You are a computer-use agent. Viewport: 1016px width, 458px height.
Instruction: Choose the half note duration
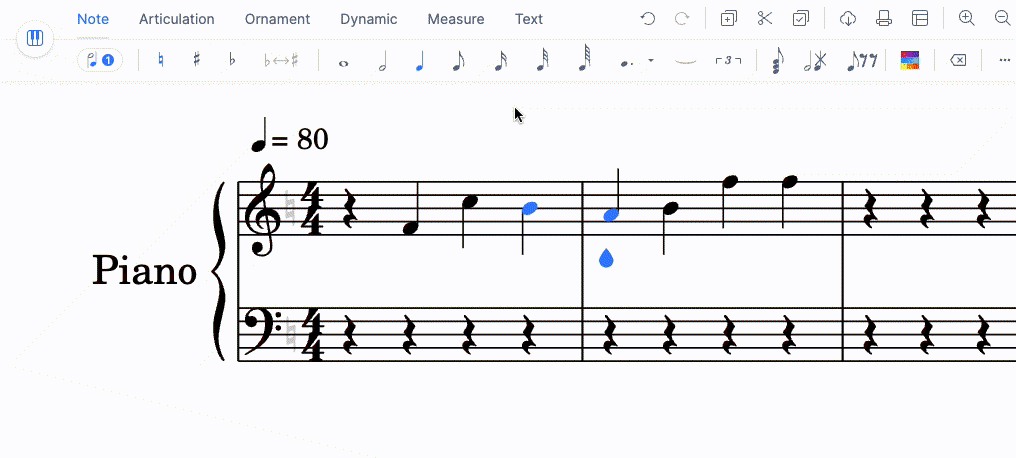point(382,61)
